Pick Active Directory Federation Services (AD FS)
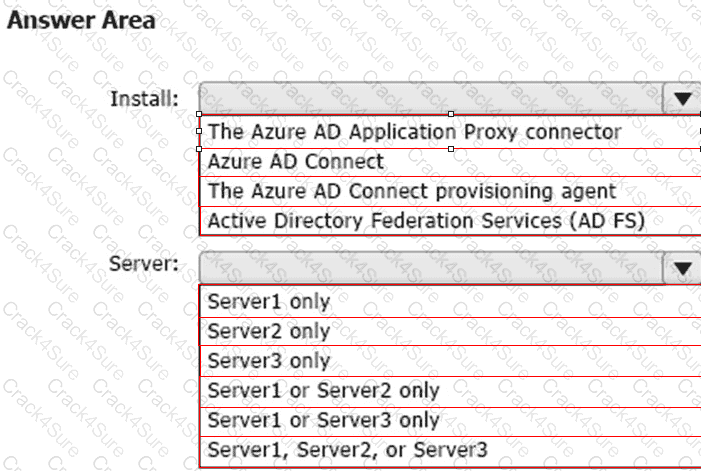 point(426,220)
